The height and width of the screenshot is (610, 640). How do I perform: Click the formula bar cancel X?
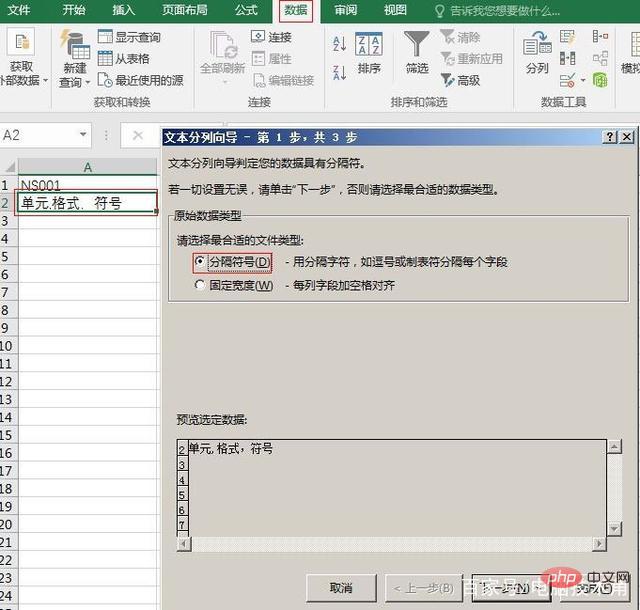click(138, 135)
